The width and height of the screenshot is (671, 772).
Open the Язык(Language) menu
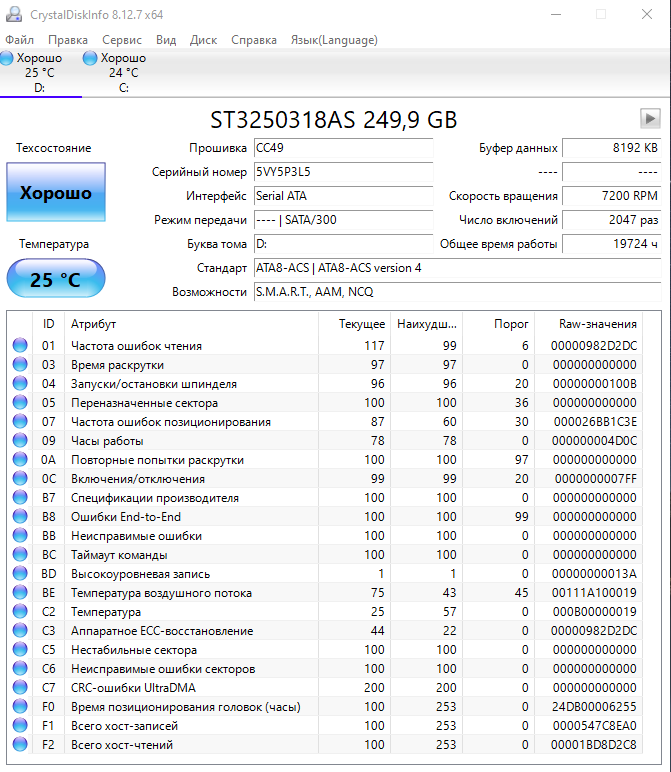(334, 40)
